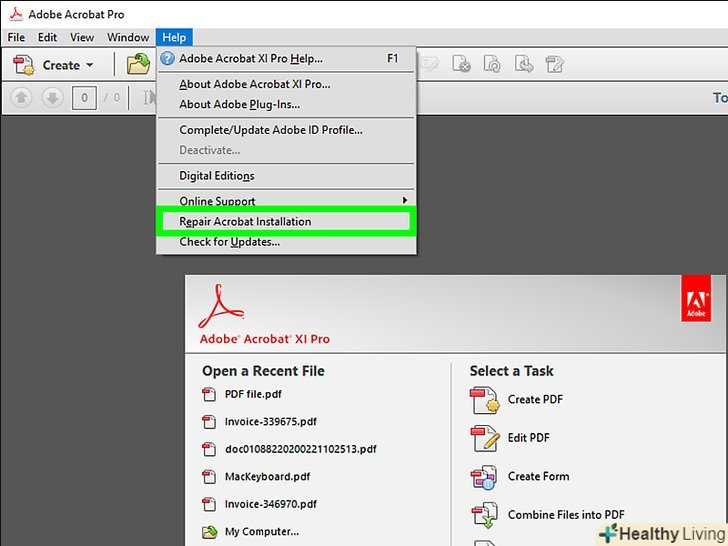Viewport: 728px width, 546px height.
Task: Click the My Computer folder icon
Action: (x=209, y=531)
